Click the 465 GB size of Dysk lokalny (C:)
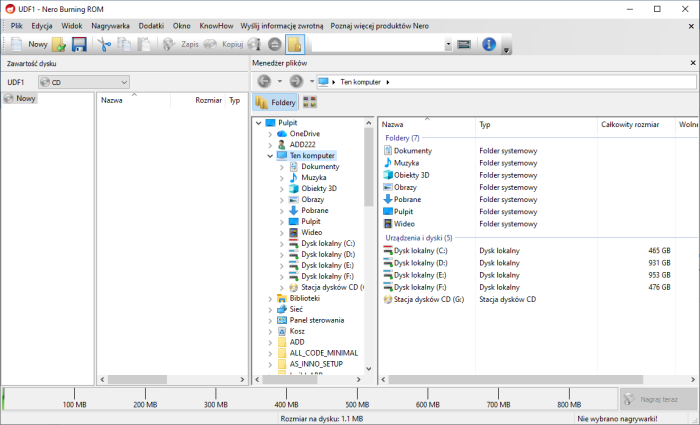This screenshot has height=425, width=700. click(659, 251)
